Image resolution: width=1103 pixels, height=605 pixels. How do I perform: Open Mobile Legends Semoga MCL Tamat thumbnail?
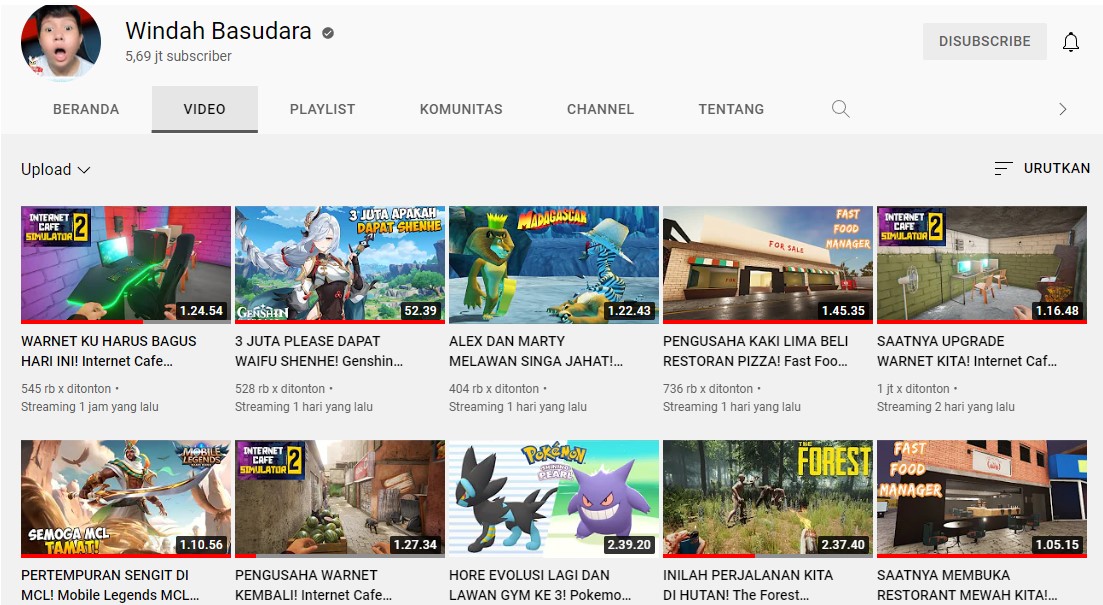[126, 499]
